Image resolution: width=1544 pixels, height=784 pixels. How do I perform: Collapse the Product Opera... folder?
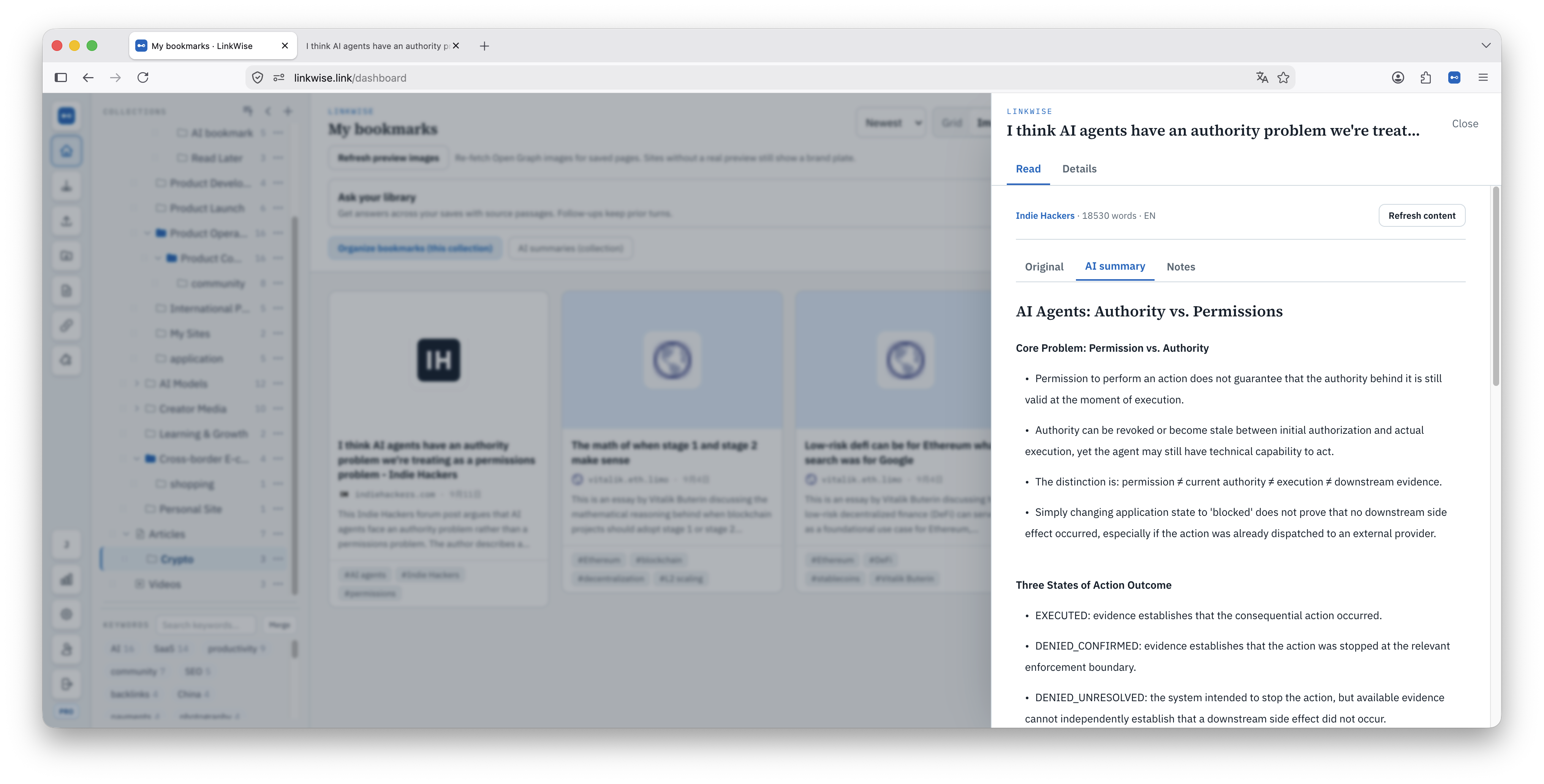click(147, 233)
